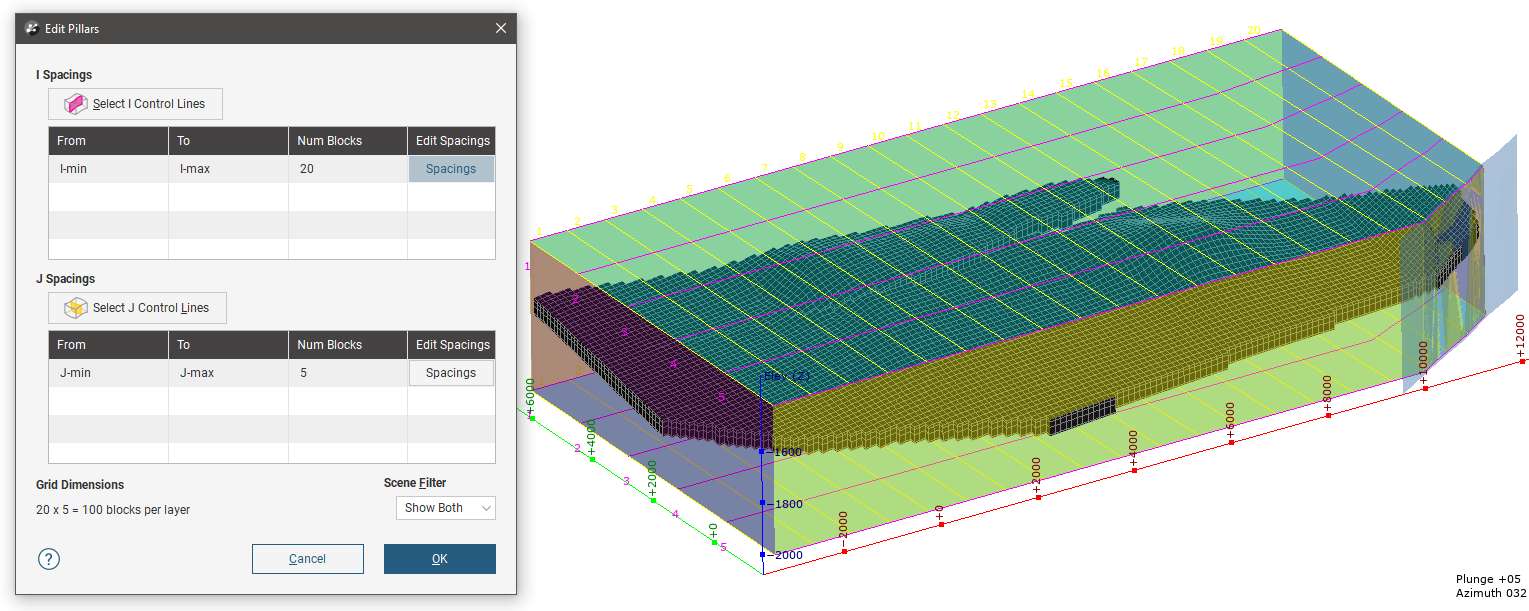The height and width of the screenshot is (611, 1529).
Task: Click the yellow block icon for J Control Lines
Action: click(x=75, y=308)
